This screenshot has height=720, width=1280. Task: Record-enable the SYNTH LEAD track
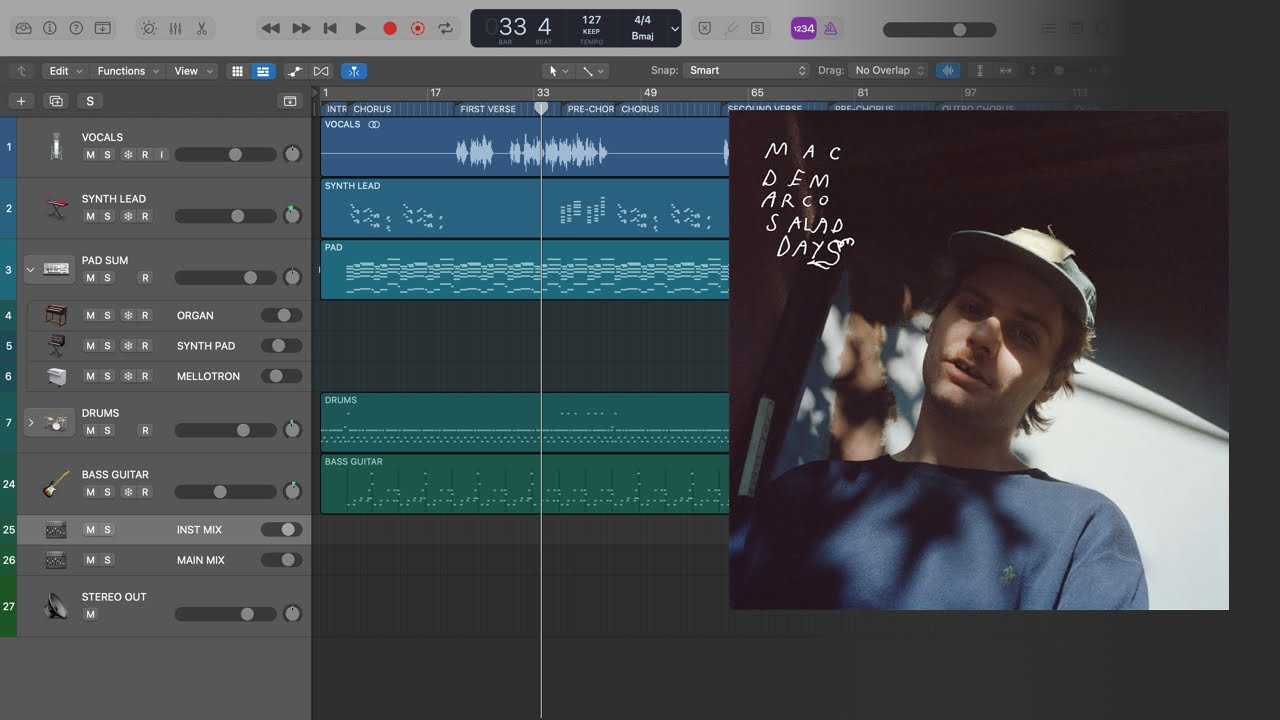(145, 216)
